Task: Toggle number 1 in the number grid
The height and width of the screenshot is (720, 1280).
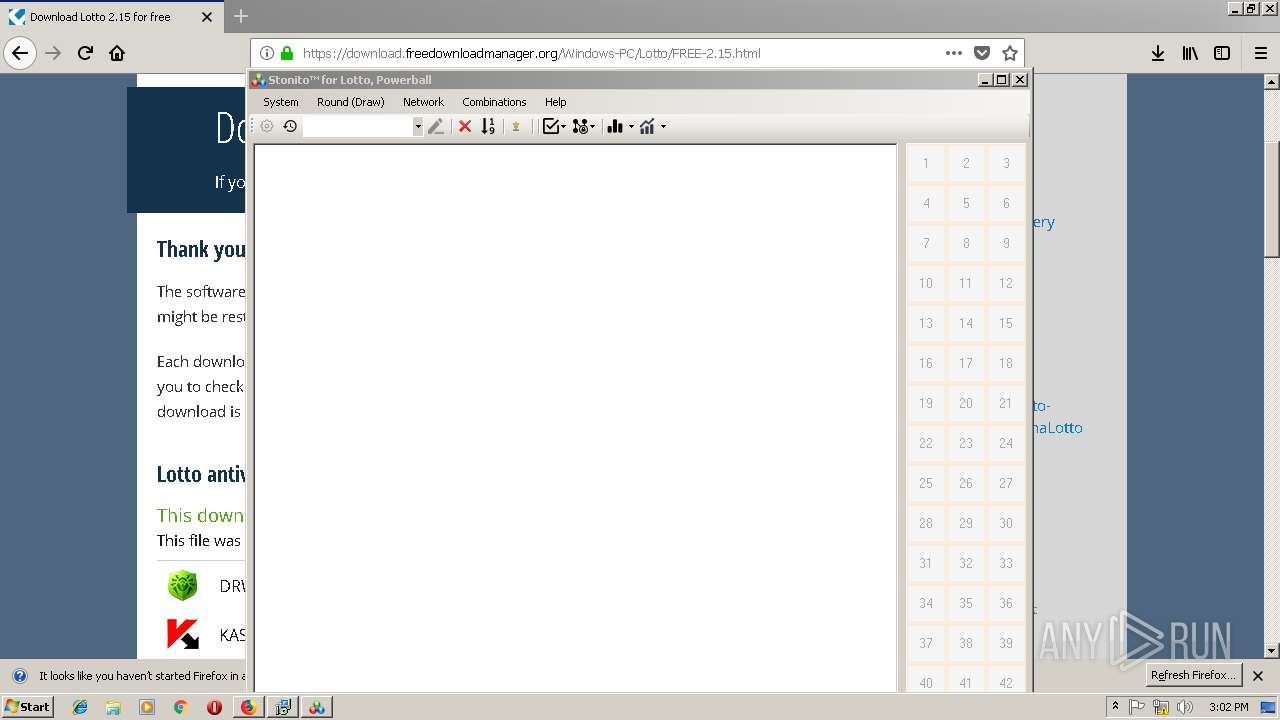Action: [926, 163]
